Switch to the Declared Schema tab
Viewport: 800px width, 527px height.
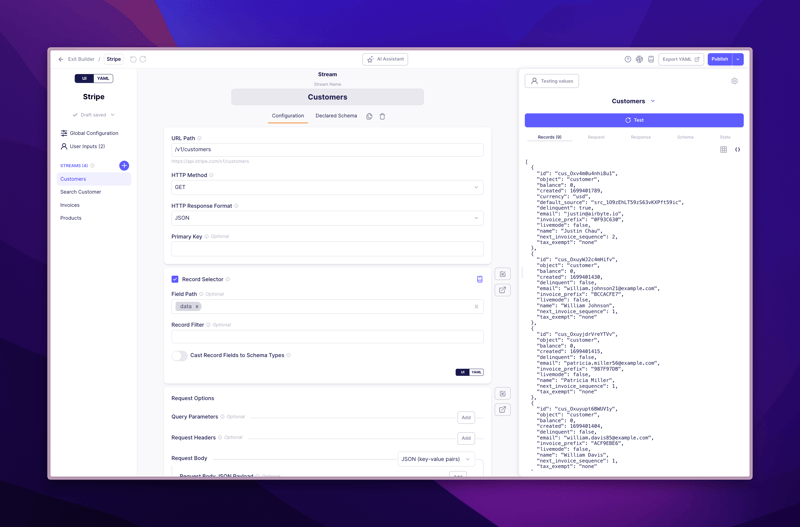click(336, 116)
